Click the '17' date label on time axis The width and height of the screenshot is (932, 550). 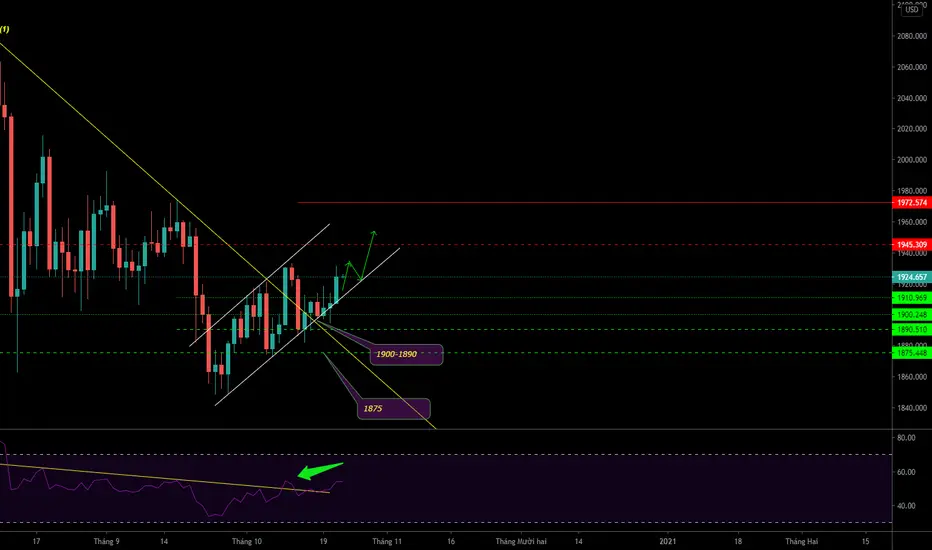coord(36,541)
